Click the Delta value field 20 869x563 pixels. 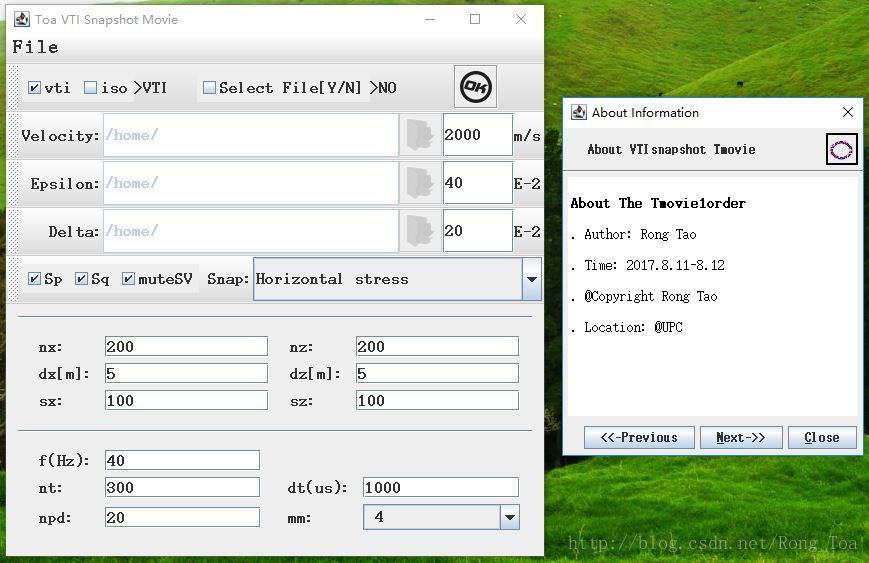pos(478,231)
